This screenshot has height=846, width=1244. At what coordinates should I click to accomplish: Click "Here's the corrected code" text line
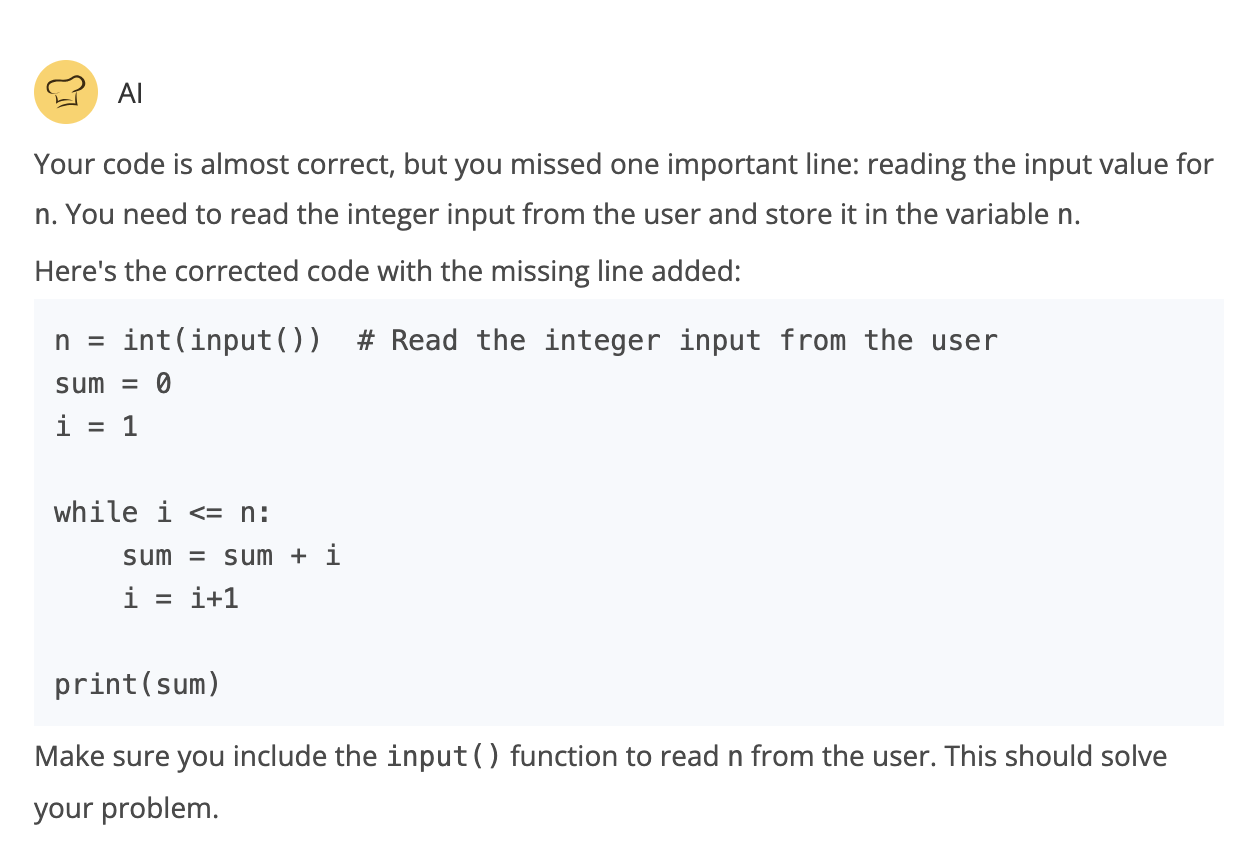(x=387, y=271)
